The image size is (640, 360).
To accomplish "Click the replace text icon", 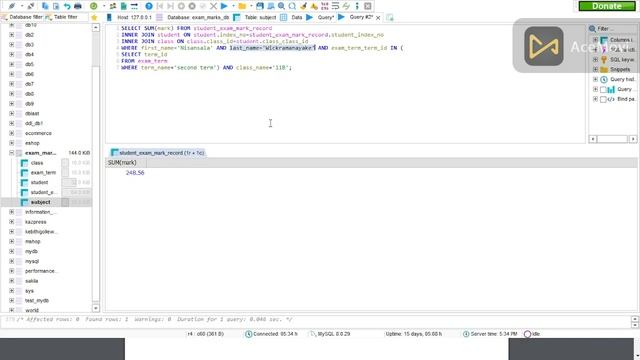I will (x=292, y=6).
